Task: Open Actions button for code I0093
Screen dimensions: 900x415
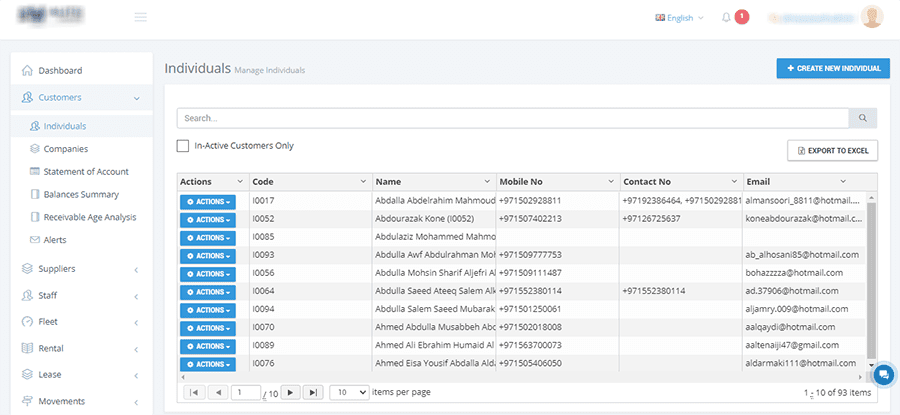Action: (208, 256)
